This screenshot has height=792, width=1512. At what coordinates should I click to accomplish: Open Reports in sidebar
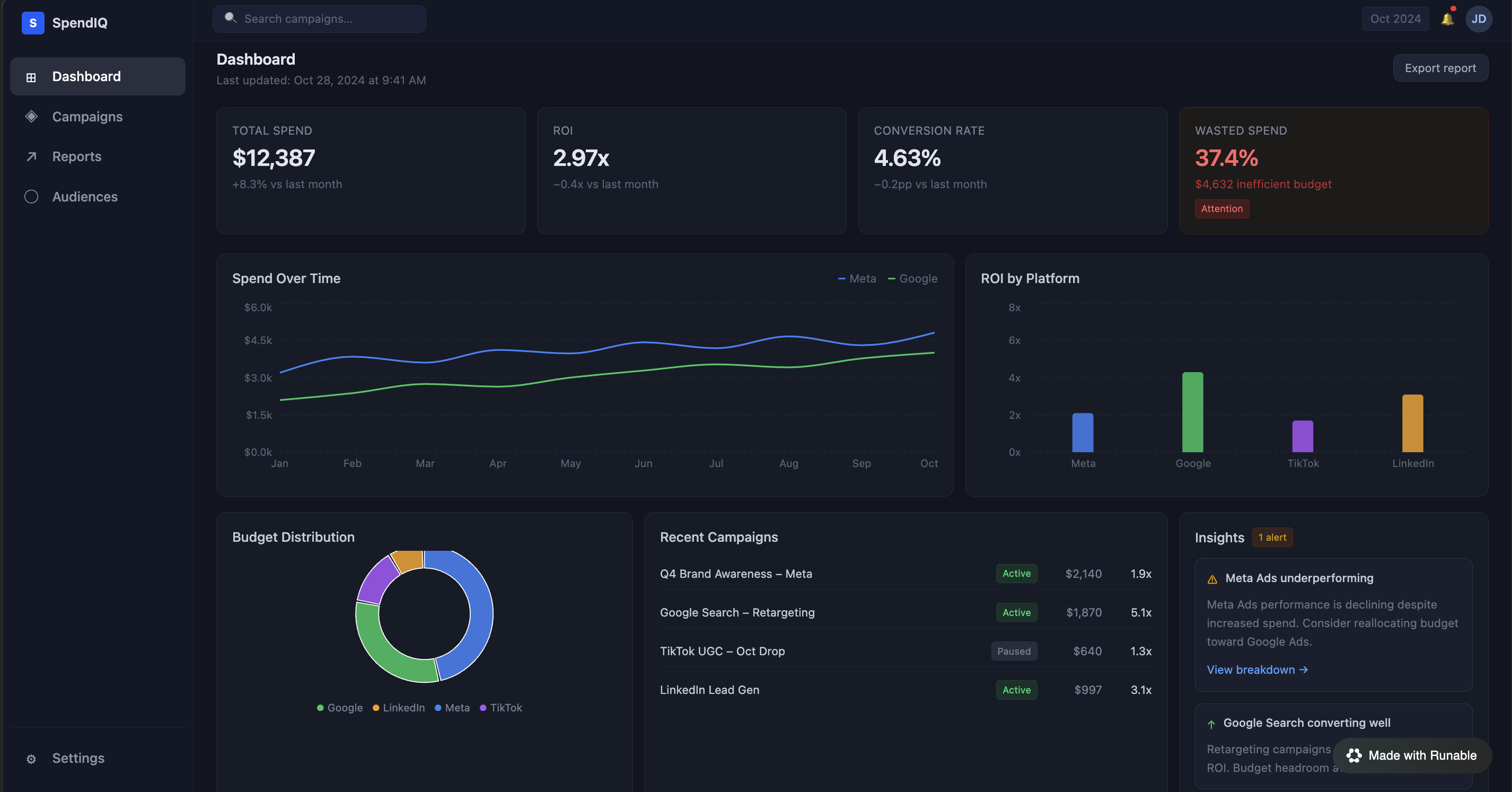(x=98, y=156)
